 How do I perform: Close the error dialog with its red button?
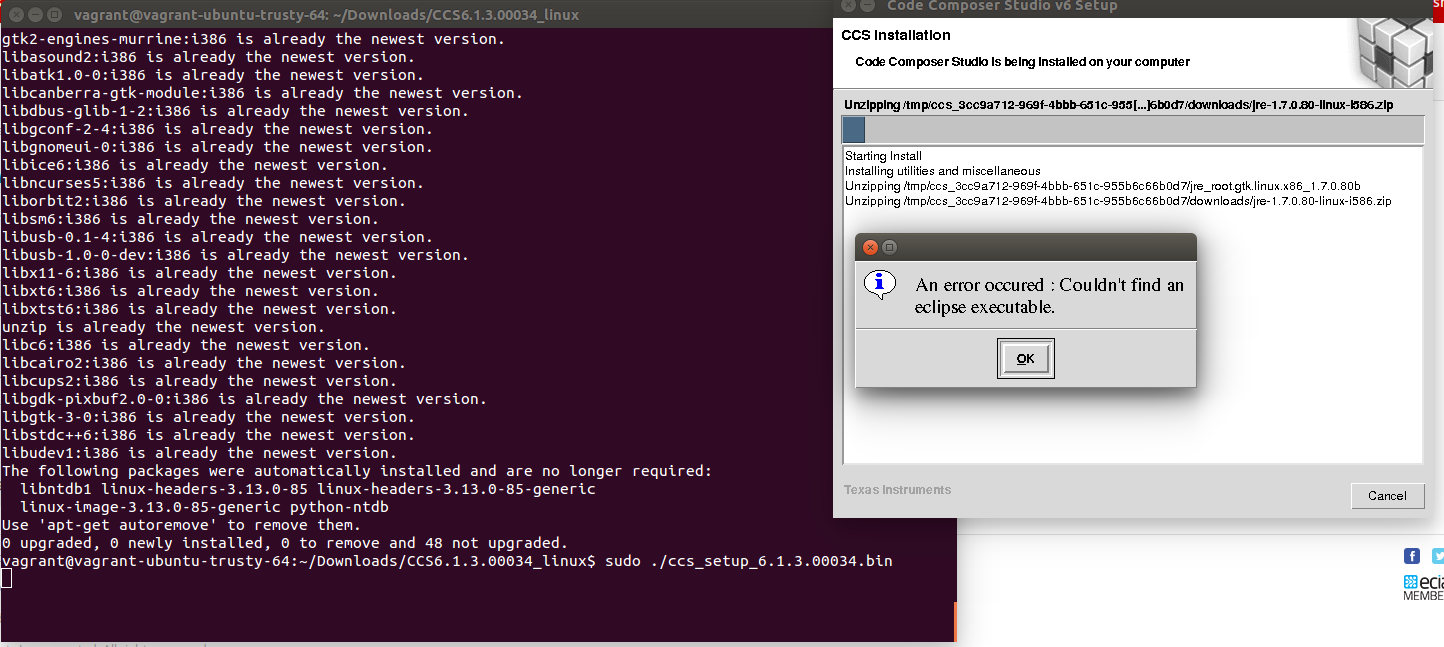[x=870, y=247]
